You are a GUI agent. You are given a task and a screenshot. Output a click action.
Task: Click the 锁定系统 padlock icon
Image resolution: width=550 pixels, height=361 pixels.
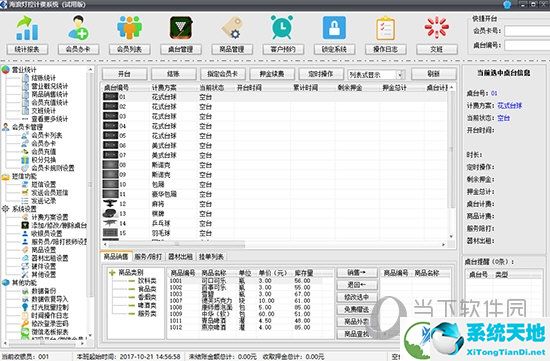[x=334, y=28]
